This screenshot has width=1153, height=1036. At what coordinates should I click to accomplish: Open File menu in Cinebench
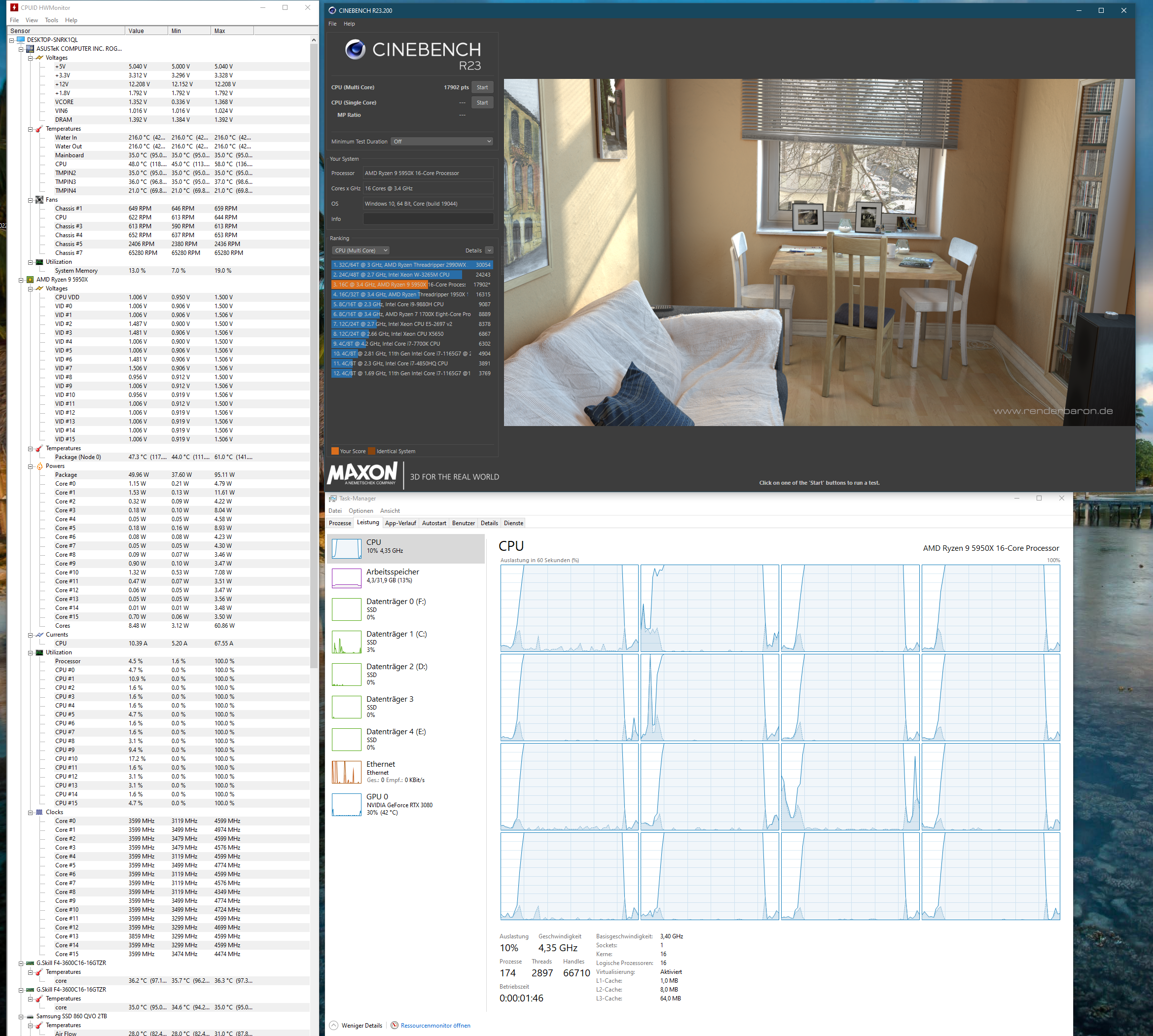tap(332, 24)
